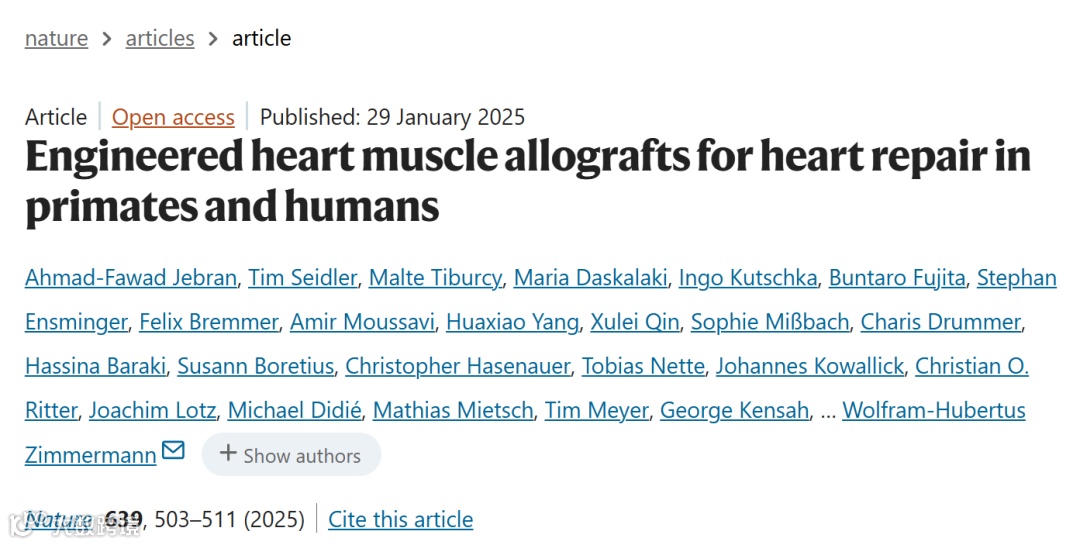Screen dimensions: 1080x545
Task: Open Buntaro Fujita author link
Action: point(897,278)
